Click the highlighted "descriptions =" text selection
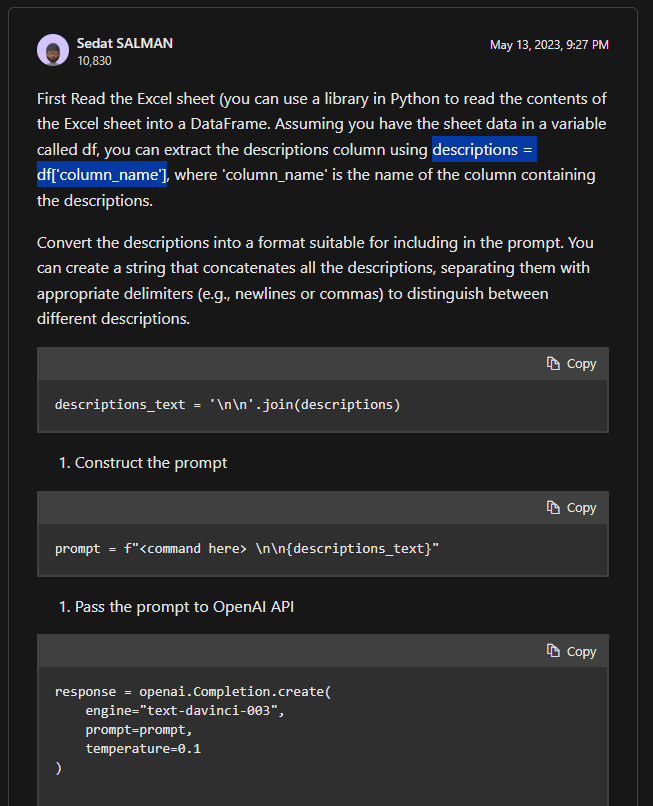This screenshot has height=806, width=653. coord(484,151)
